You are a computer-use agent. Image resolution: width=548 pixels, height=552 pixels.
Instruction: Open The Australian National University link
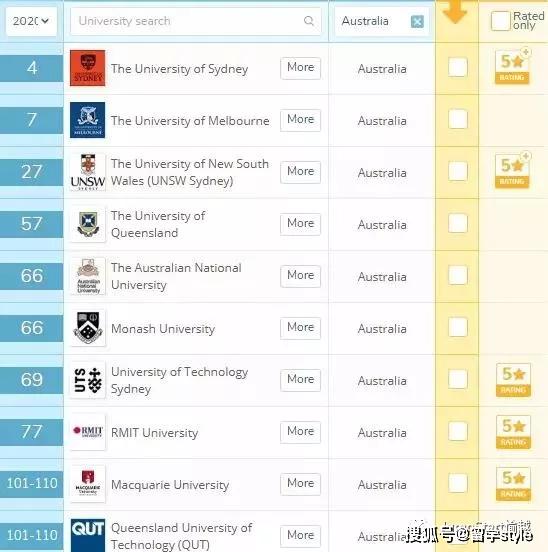point(176,276)
